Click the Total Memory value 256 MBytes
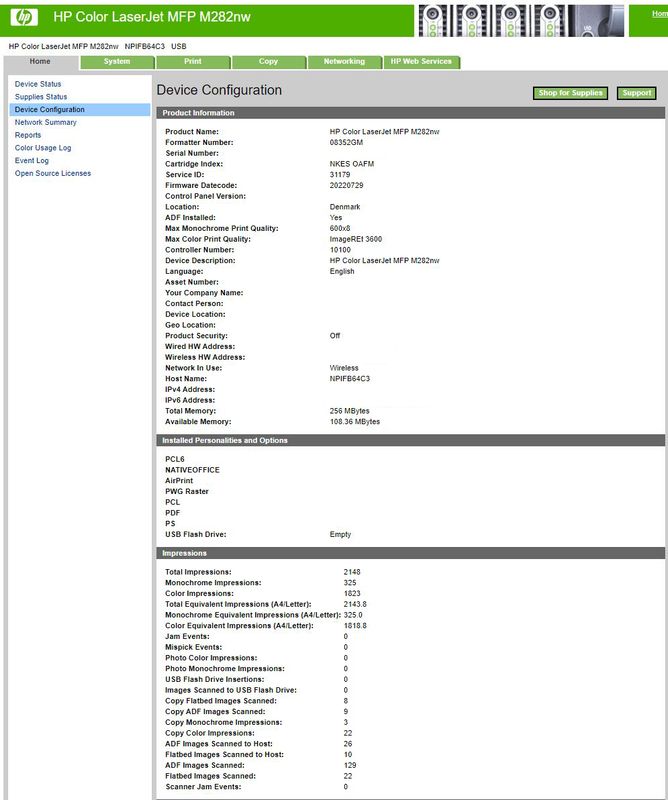The image size is (668, 800). click(350, 410)
